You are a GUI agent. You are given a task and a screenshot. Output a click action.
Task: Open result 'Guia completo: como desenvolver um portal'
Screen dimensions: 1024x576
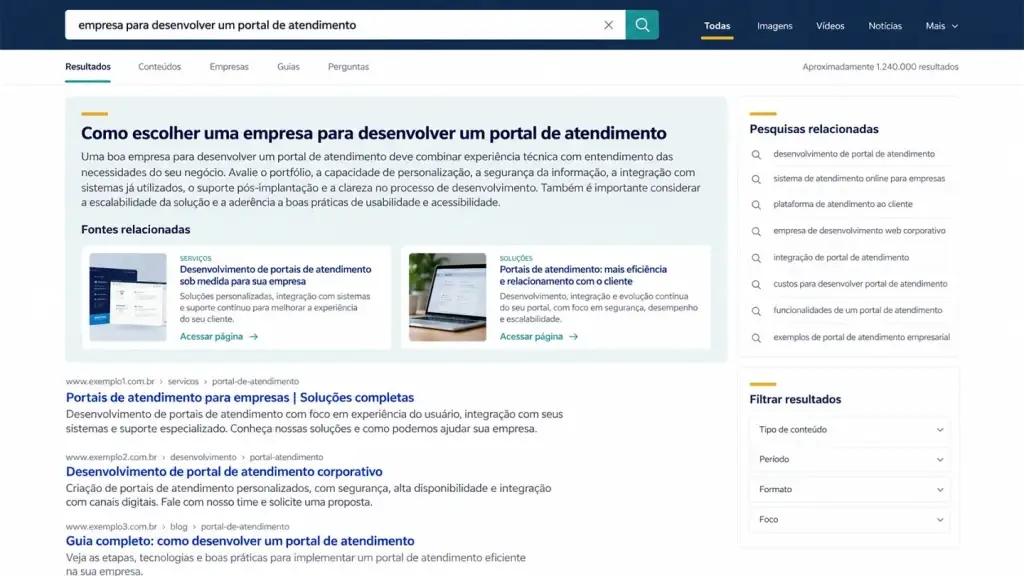click(240, 541)
